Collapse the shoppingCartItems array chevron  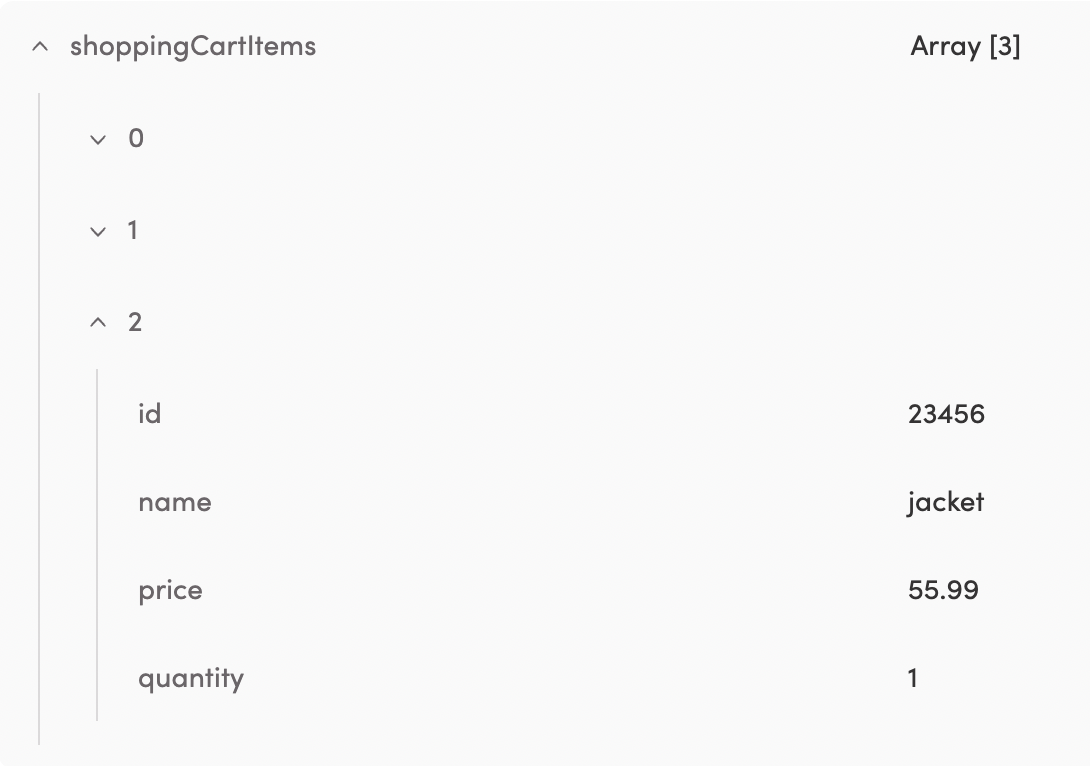[x=40, y=46]
